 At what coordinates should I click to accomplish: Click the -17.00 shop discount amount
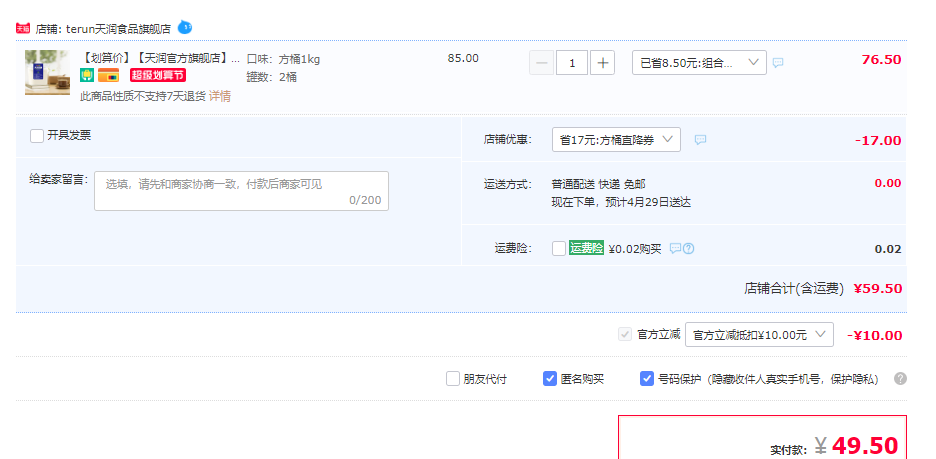click(878, 141)
